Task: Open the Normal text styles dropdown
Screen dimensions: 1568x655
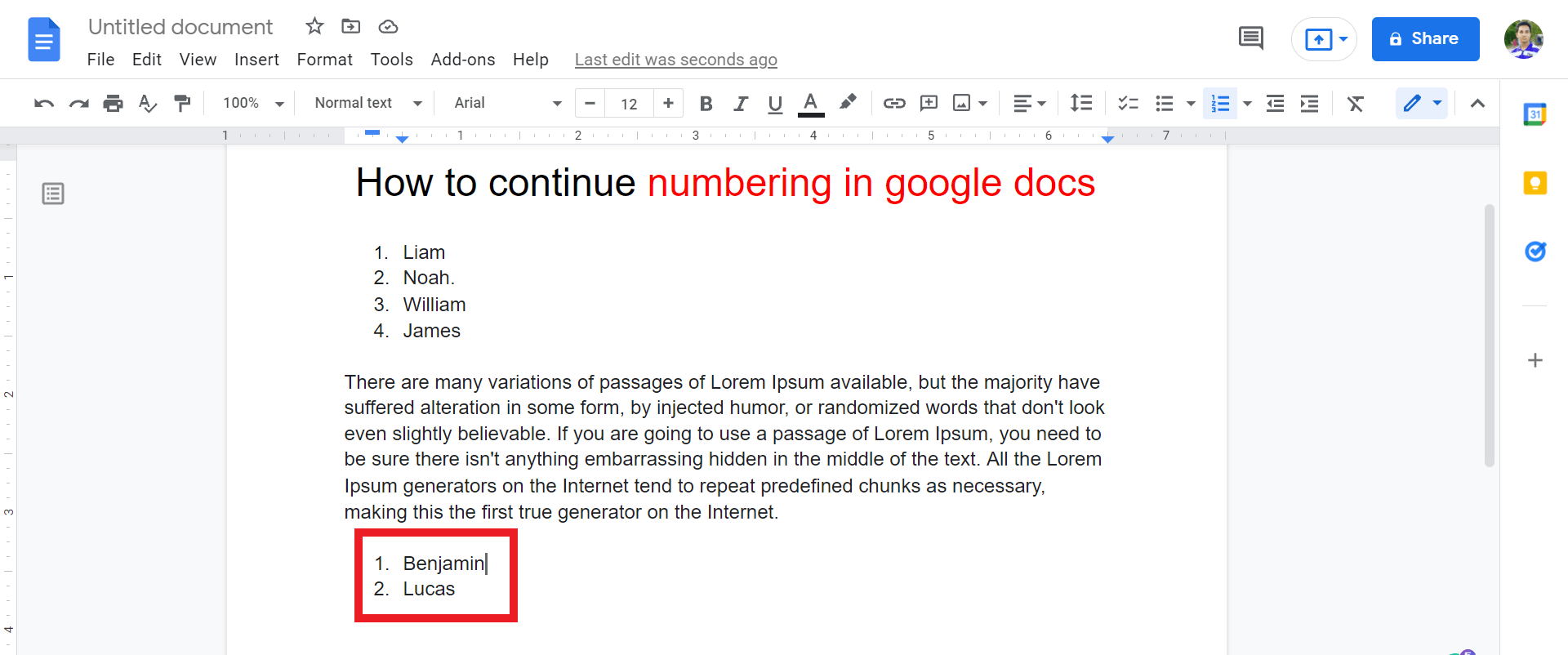Action: (x=368, y=103)
